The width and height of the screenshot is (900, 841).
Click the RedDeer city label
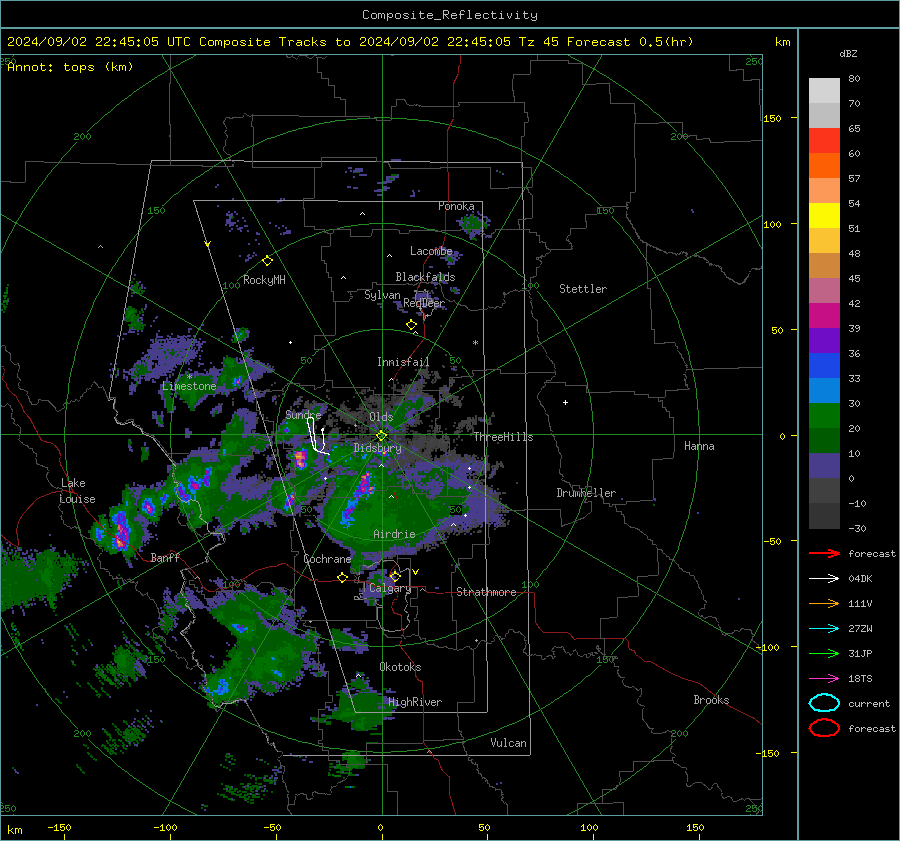point(424,303)
